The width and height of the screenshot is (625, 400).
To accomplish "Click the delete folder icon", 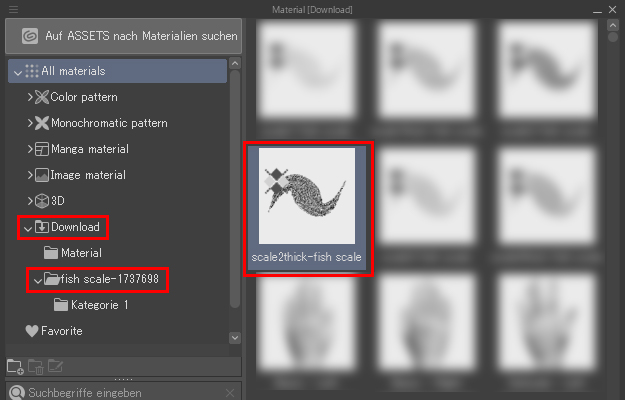I will point(35,367).
